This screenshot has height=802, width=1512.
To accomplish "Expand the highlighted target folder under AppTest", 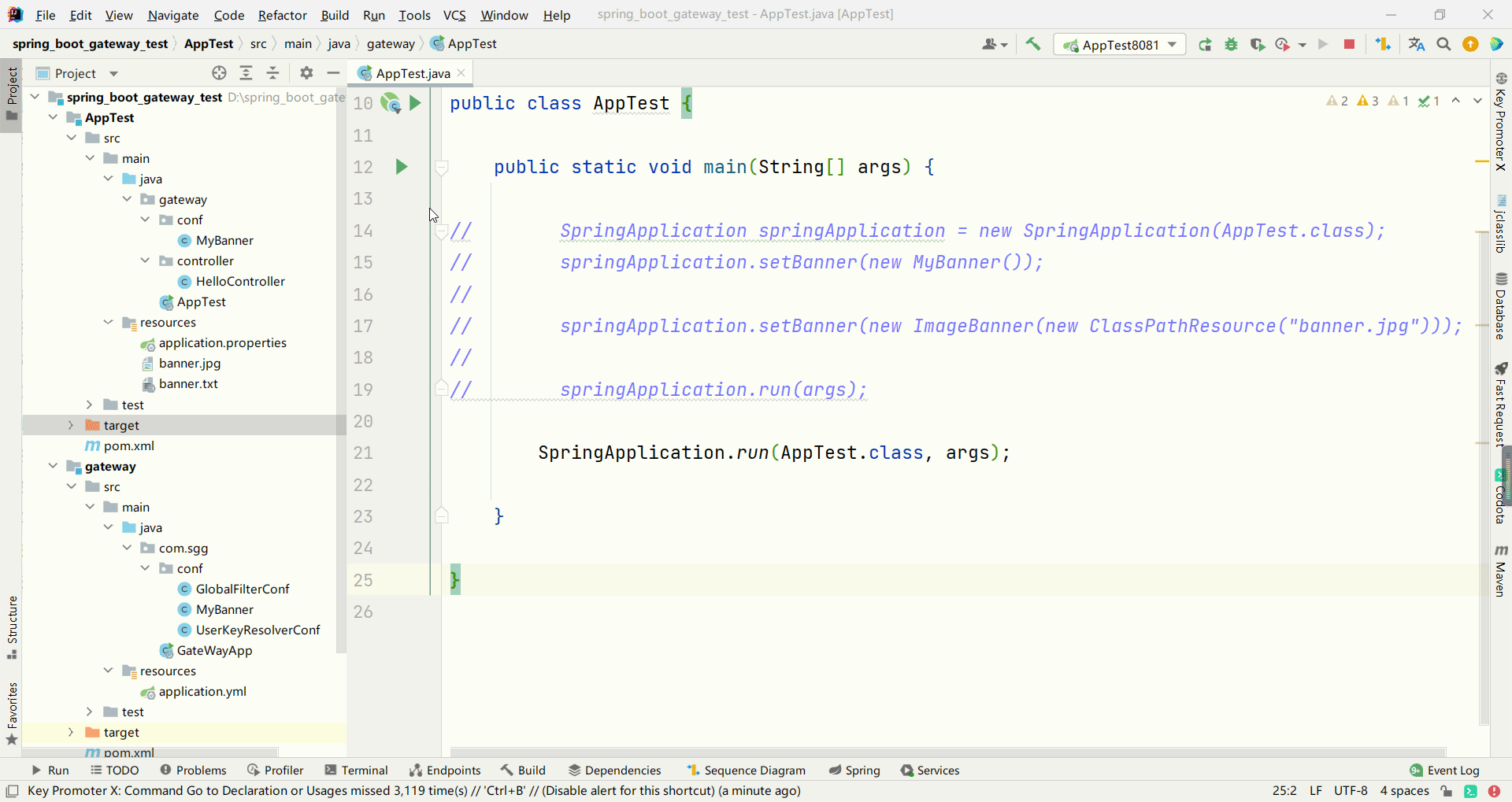I will coord(71,425).
